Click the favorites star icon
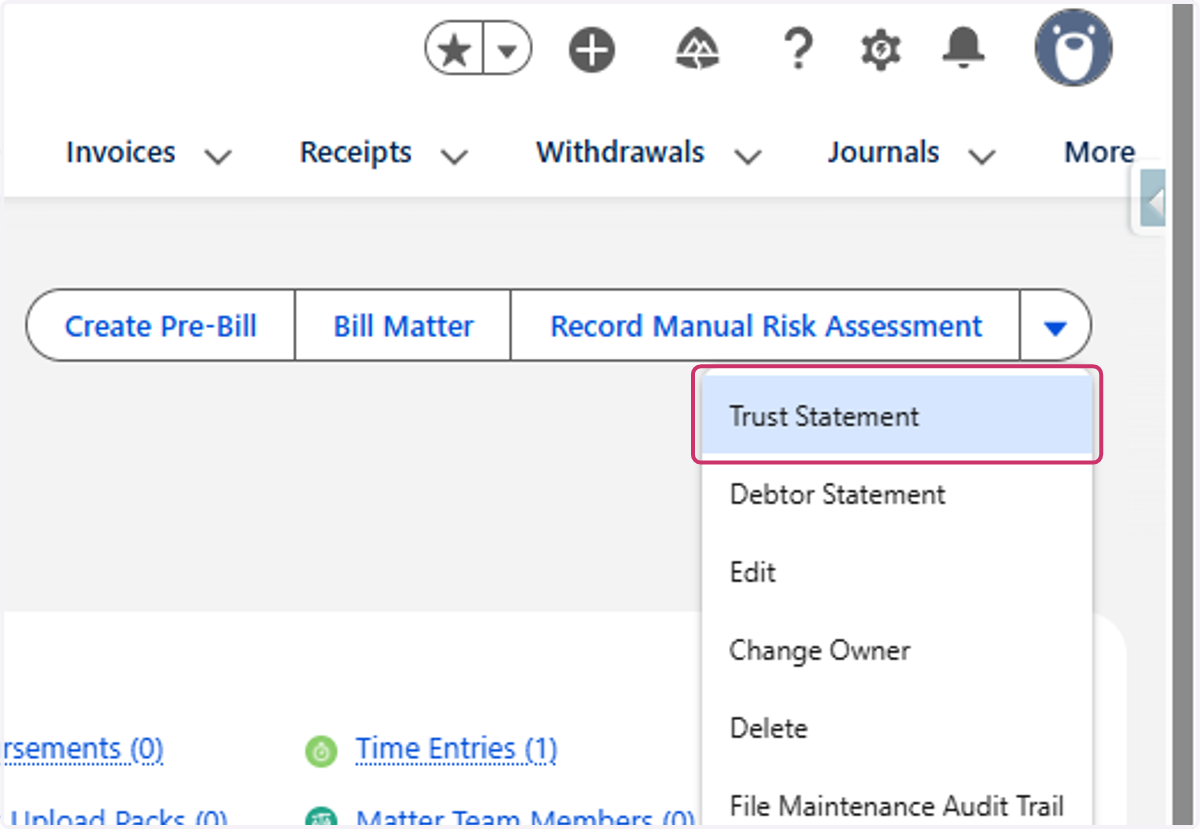1200x829 pixels. pyautogui.click(x=455, y=49)
